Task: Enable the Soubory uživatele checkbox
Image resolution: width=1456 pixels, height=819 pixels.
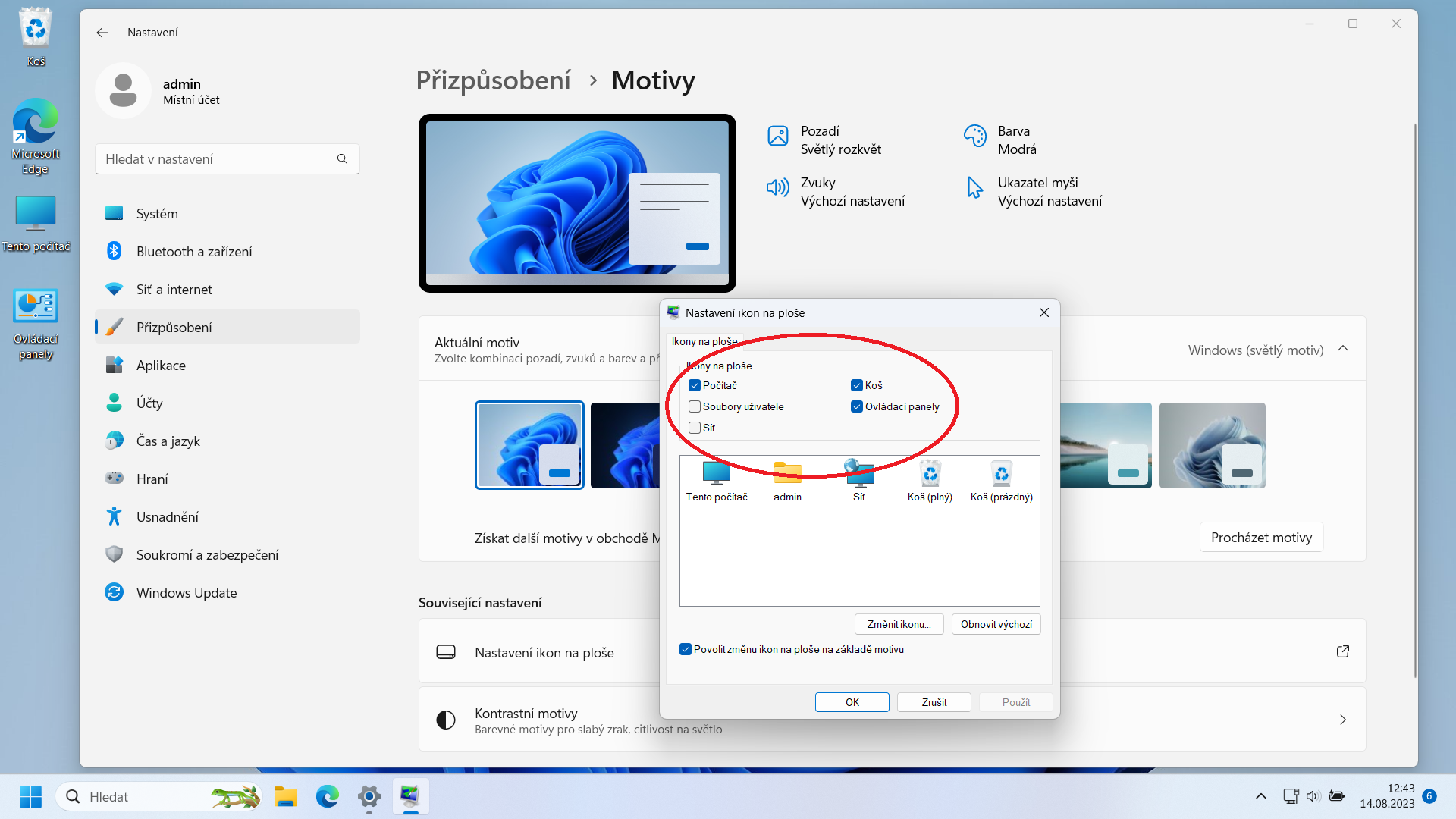Action: click(x=695, y=406)
